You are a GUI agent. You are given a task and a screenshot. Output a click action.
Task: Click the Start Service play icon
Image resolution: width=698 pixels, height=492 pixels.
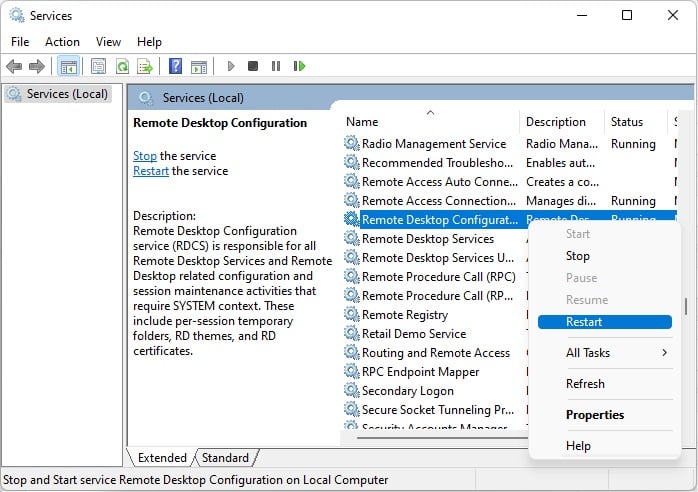tap(231, 66)
